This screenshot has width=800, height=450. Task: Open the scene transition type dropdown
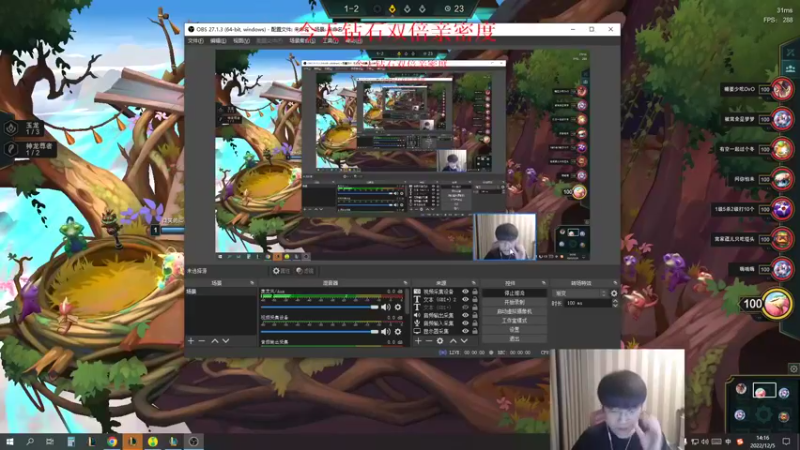[x=580, y=293]
